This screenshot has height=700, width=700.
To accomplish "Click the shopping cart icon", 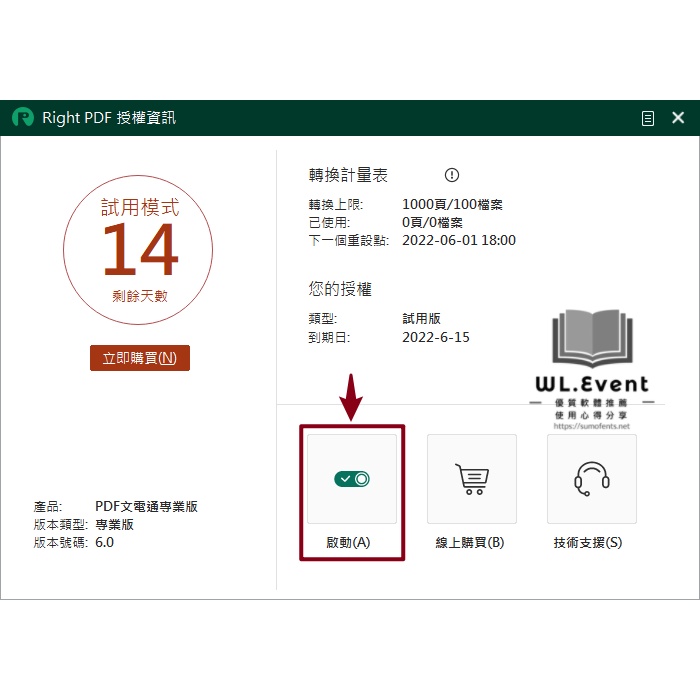I will point(471,479).
